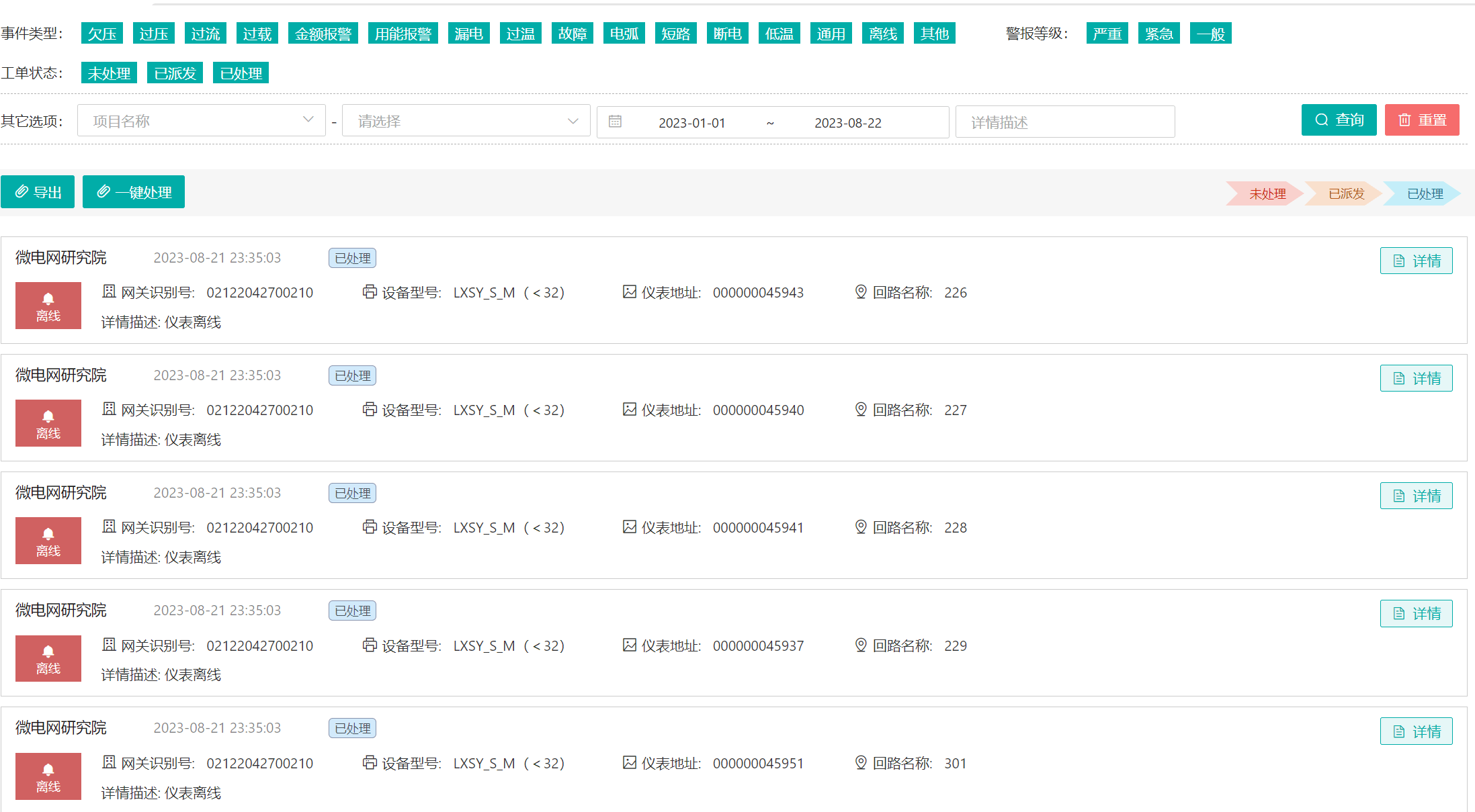Toggle the 严重 alarm level filter
This screenshot has width=1475, height=812.
pos(1107,34)
